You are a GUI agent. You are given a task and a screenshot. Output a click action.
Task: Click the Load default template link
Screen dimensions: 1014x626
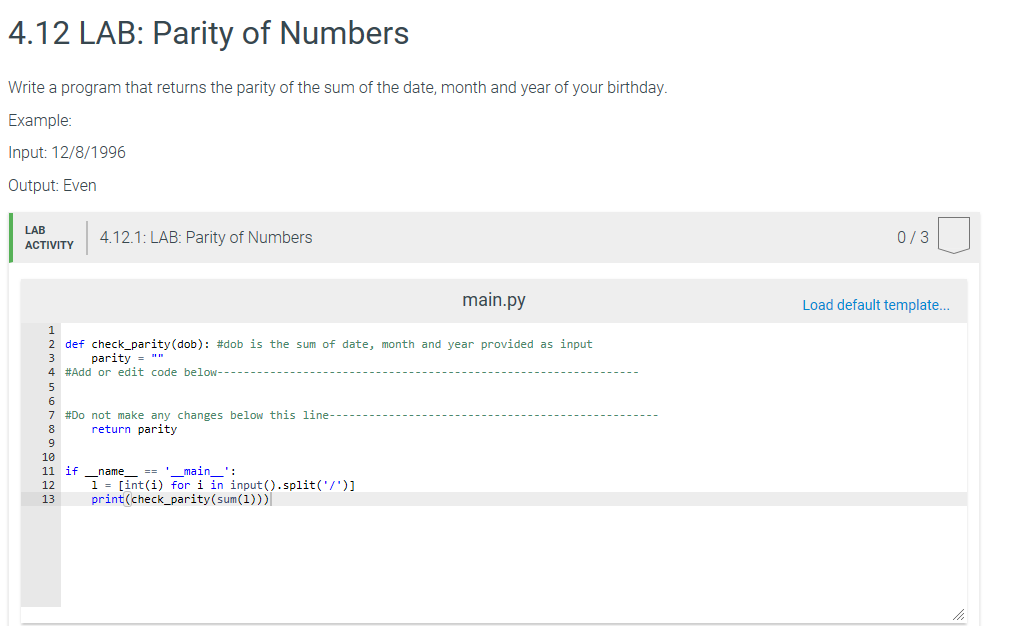[876, 305]
